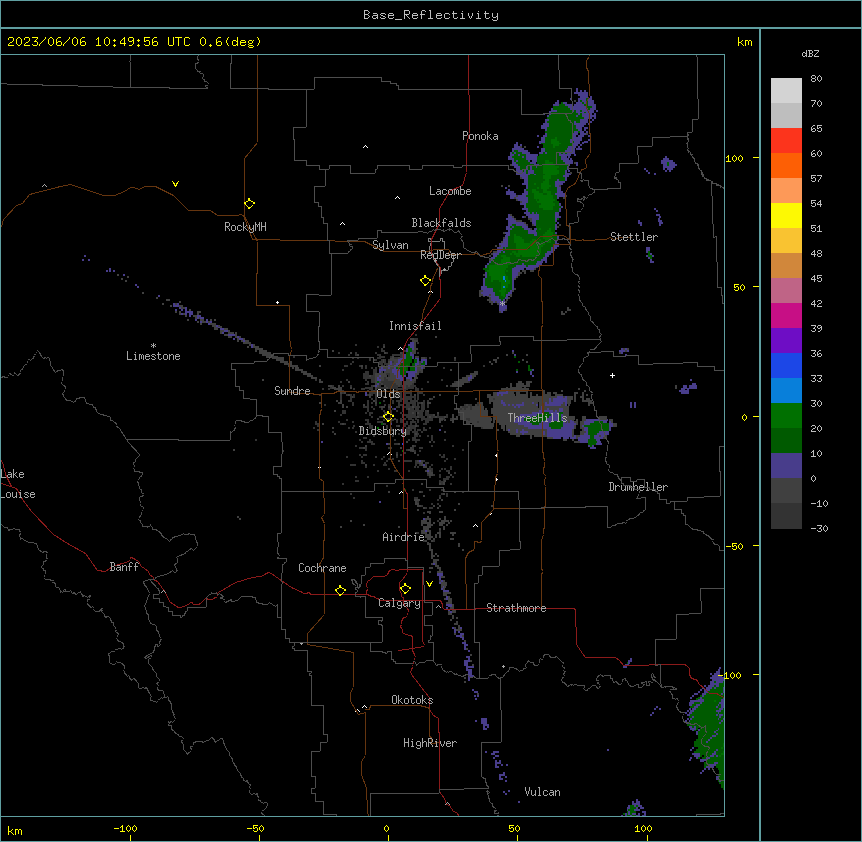Click the dBZ legend heading
This screenshot has height=842, width=862.
pos(810,54)
